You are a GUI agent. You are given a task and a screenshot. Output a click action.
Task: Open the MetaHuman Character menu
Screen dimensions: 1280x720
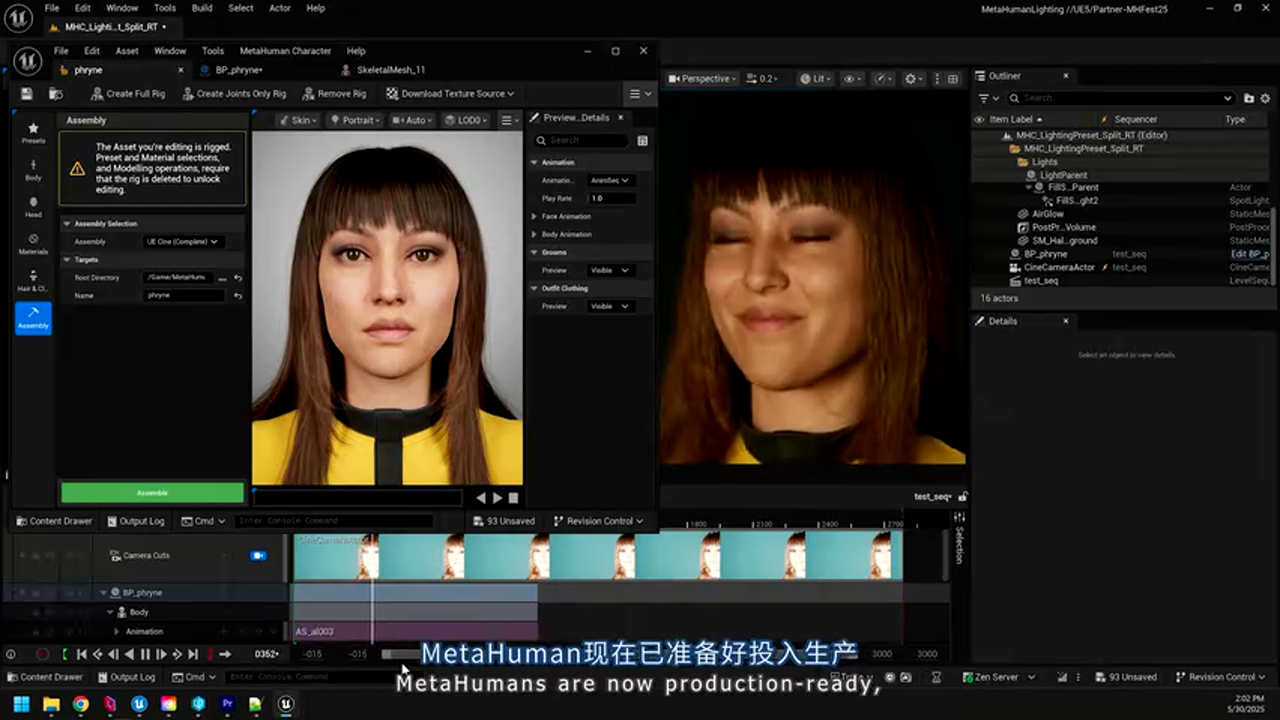point(284,51)
